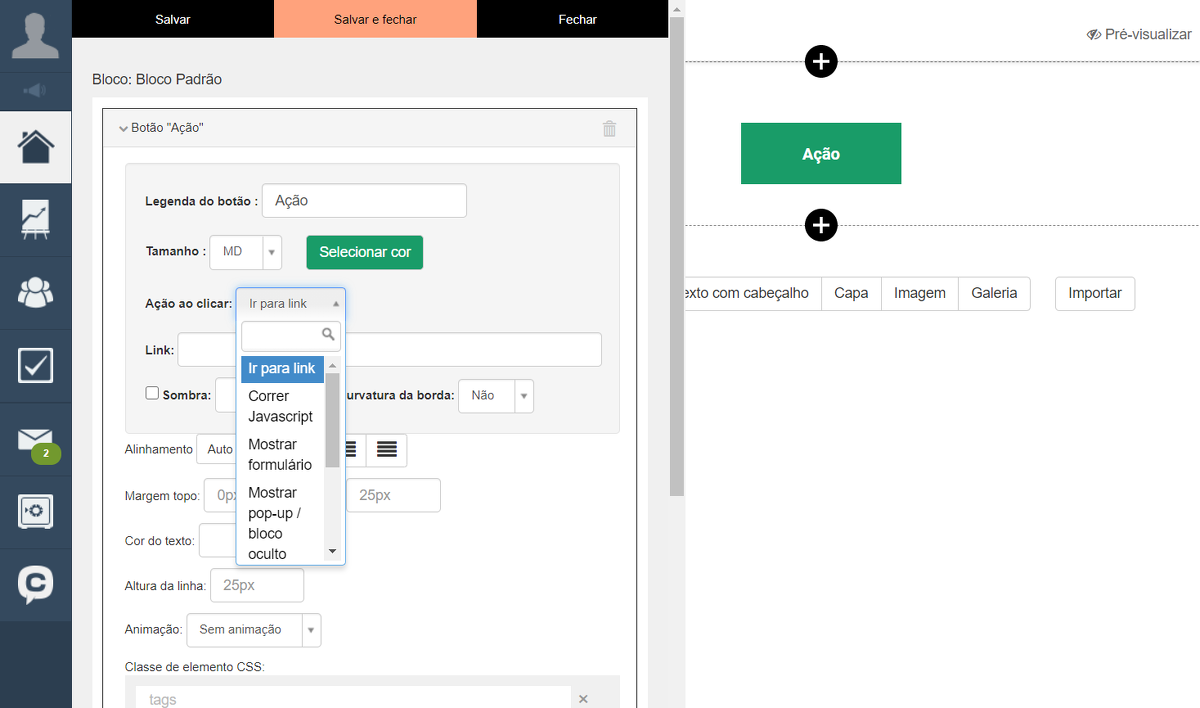Click the "Salvar e fechar" button
1200x708 pixels.
click(x=375, y=19)
